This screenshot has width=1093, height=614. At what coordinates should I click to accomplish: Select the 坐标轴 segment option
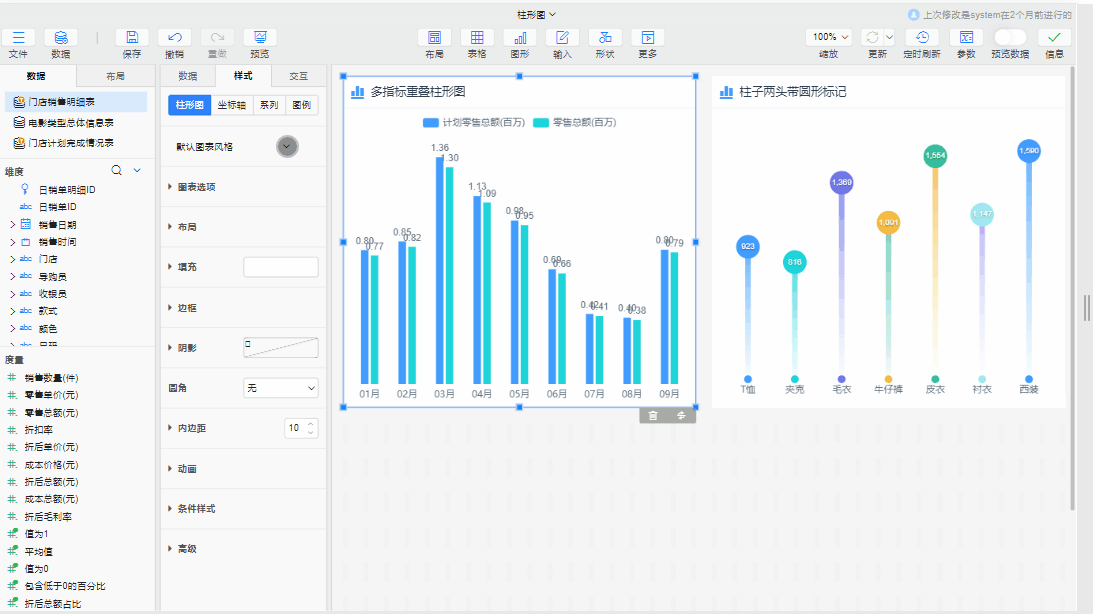[x=232, y=105]
